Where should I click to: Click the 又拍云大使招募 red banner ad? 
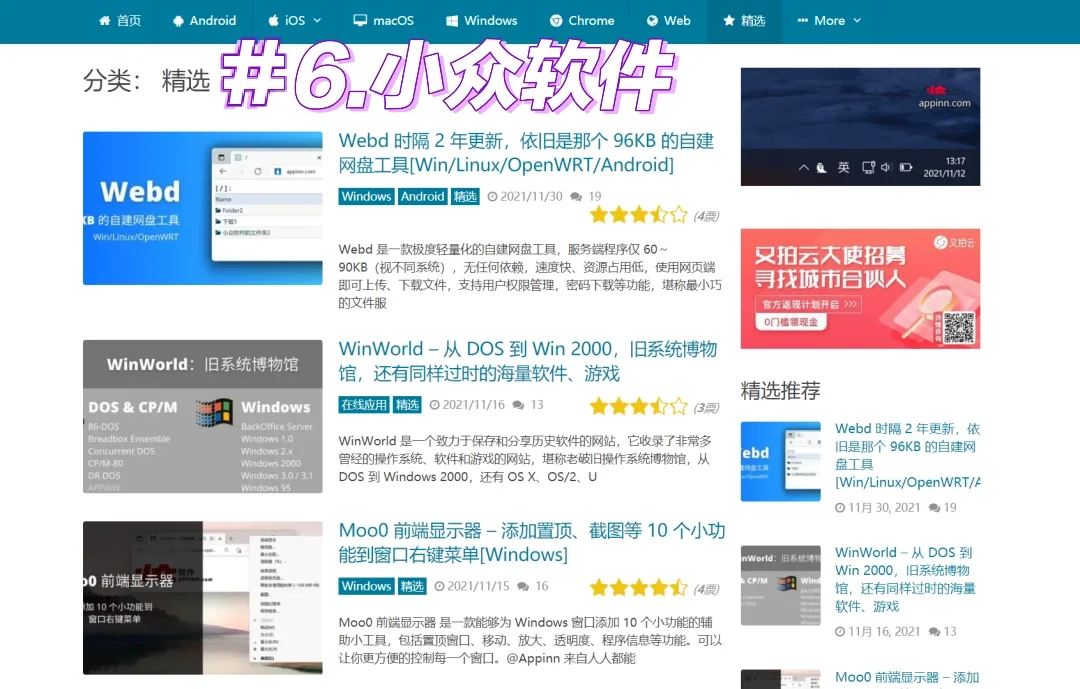(x=860, y=289)
